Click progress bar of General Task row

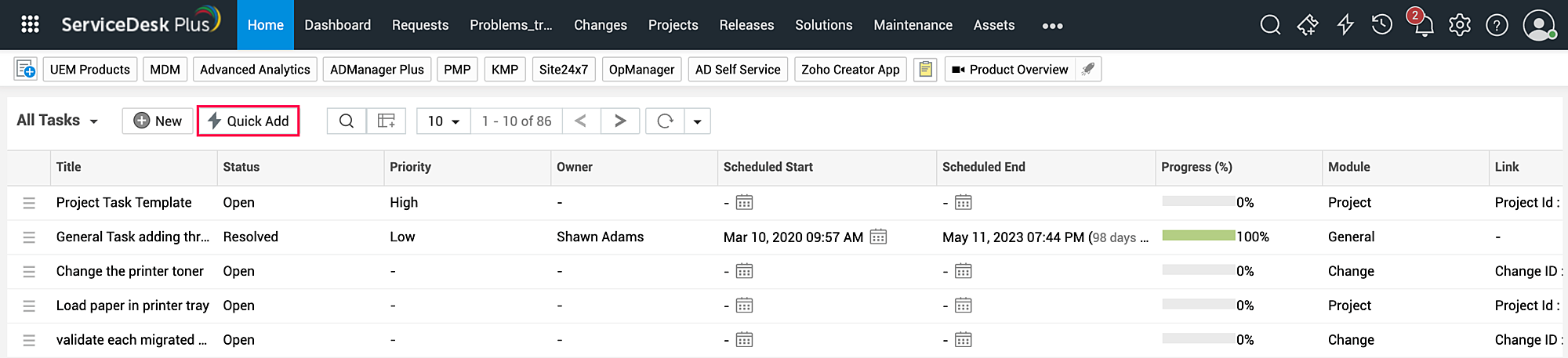1199,236
